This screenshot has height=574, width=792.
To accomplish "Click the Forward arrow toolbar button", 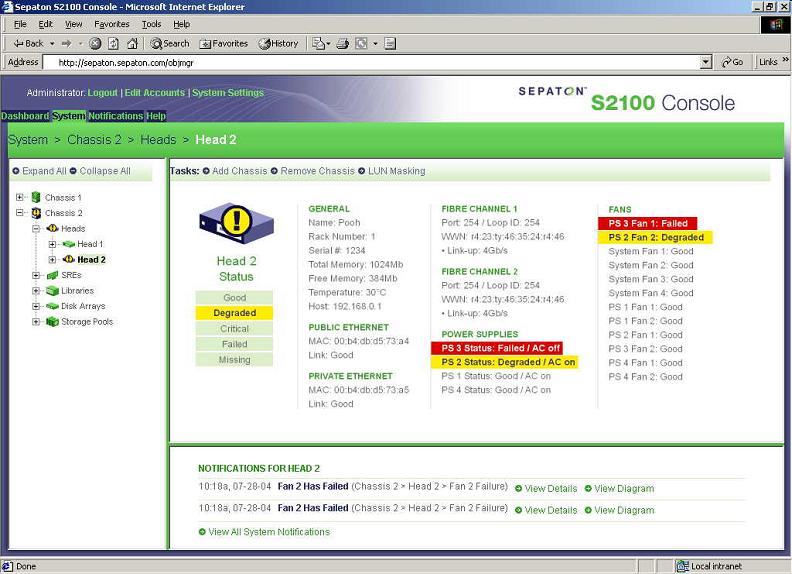I will click(x=67, y=43).
